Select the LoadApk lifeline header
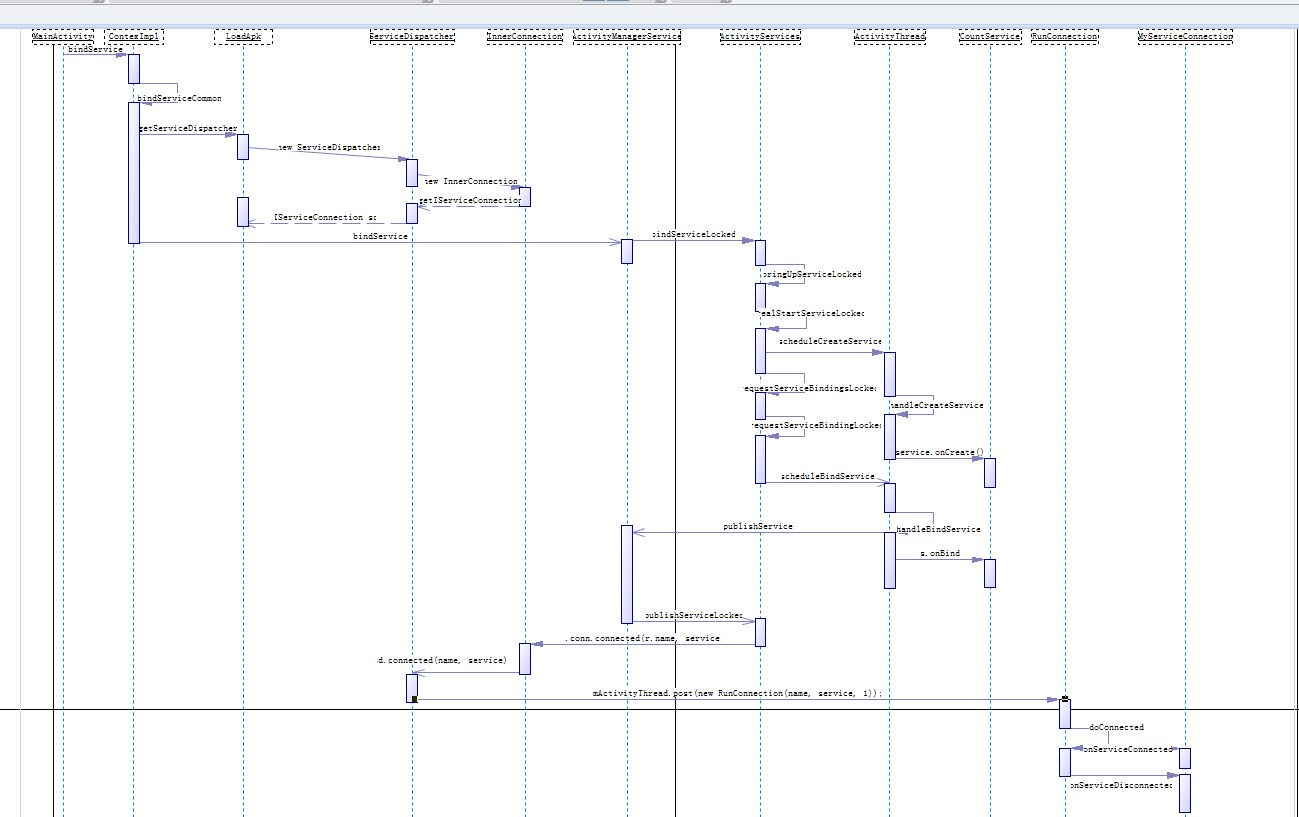Viewport: 1299px width, 817px height. 243,37
